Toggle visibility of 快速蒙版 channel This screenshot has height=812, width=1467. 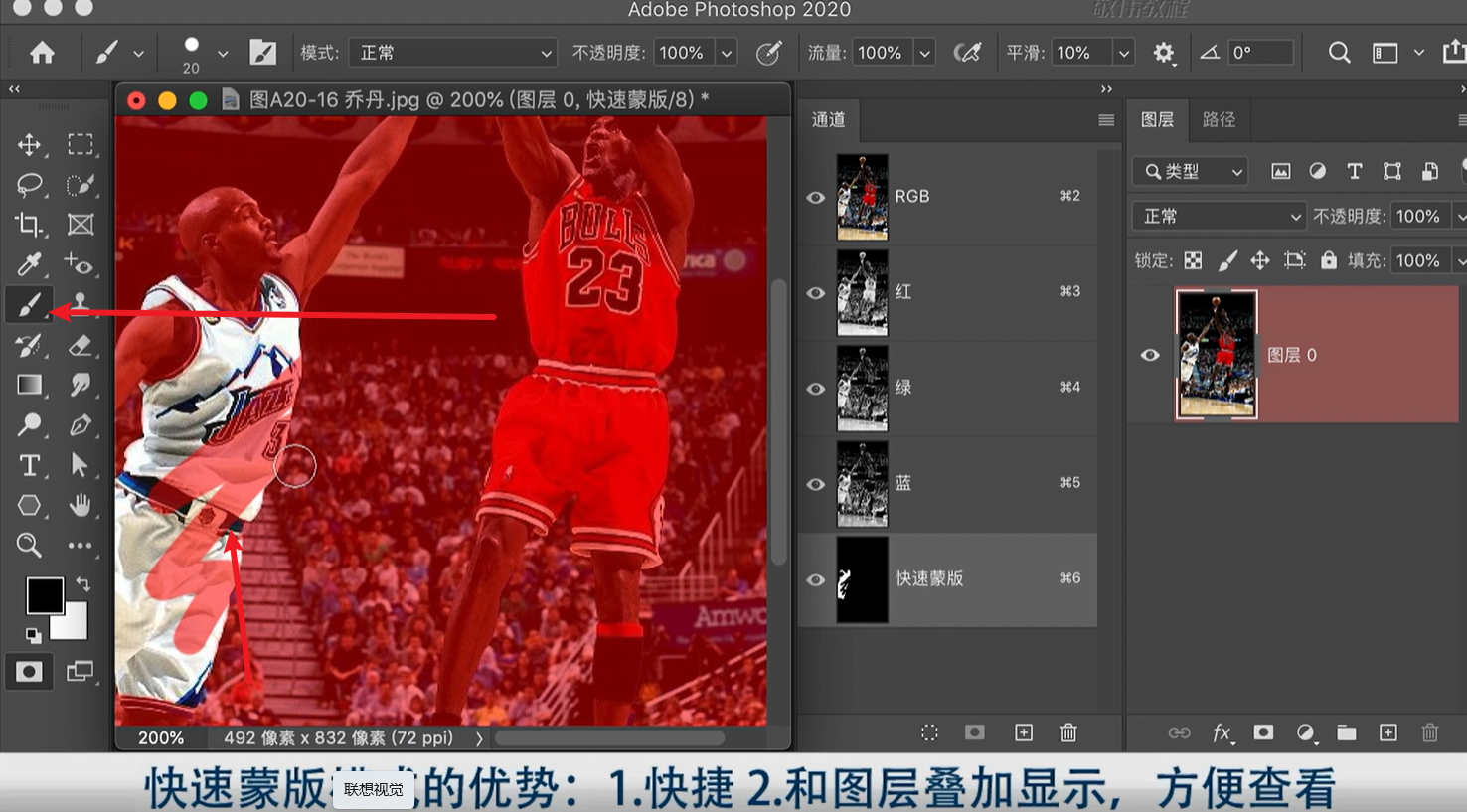tap(816, 580)
